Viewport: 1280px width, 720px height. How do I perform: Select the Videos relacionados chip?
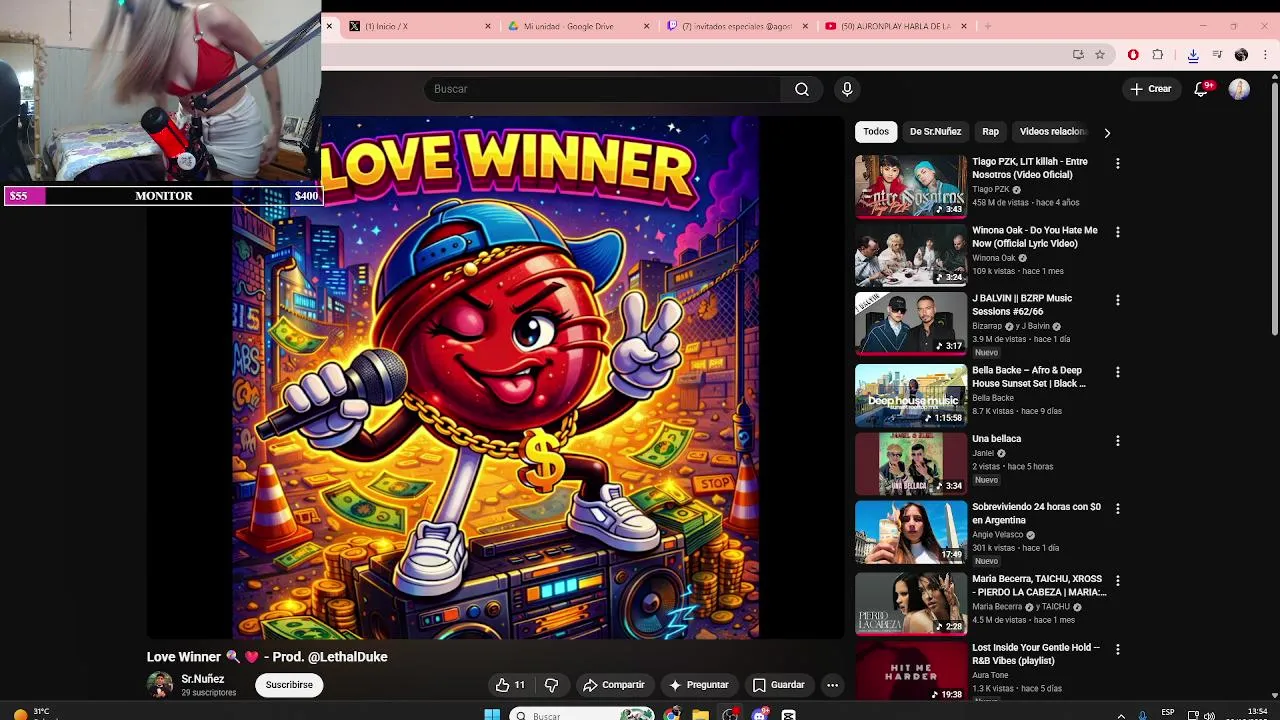1052,131
